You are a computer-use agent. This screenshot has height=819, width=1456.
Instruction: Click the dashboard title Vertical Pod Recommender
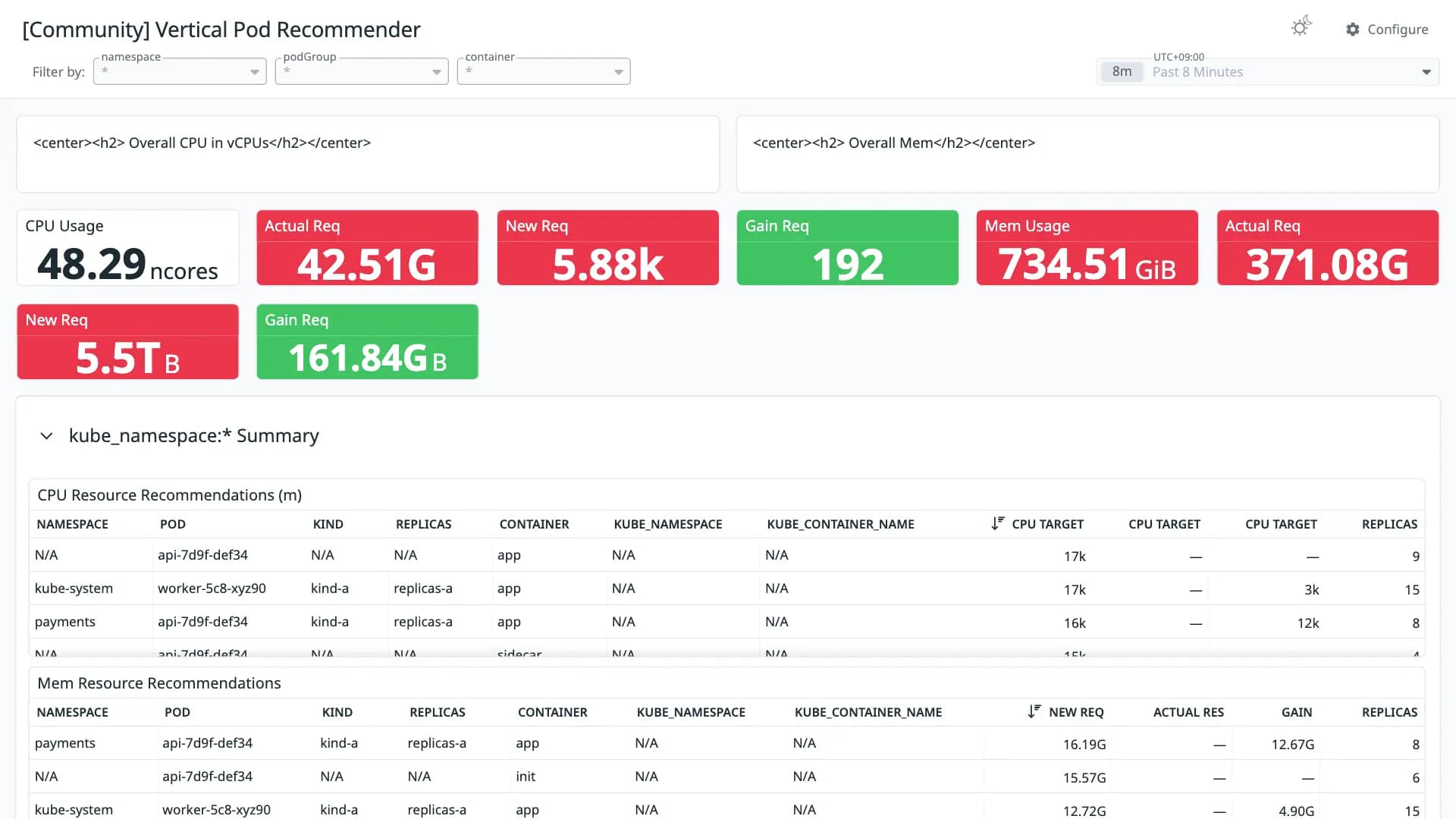tap(221, 30)
